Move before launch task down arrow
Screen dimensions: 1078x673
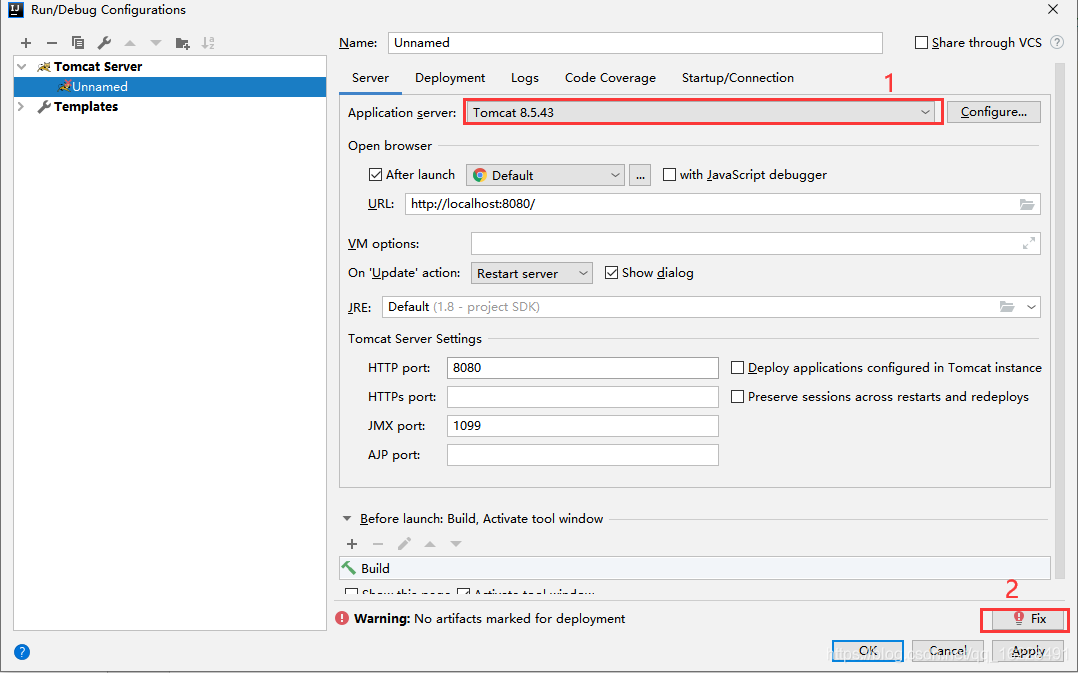(456, 544)
